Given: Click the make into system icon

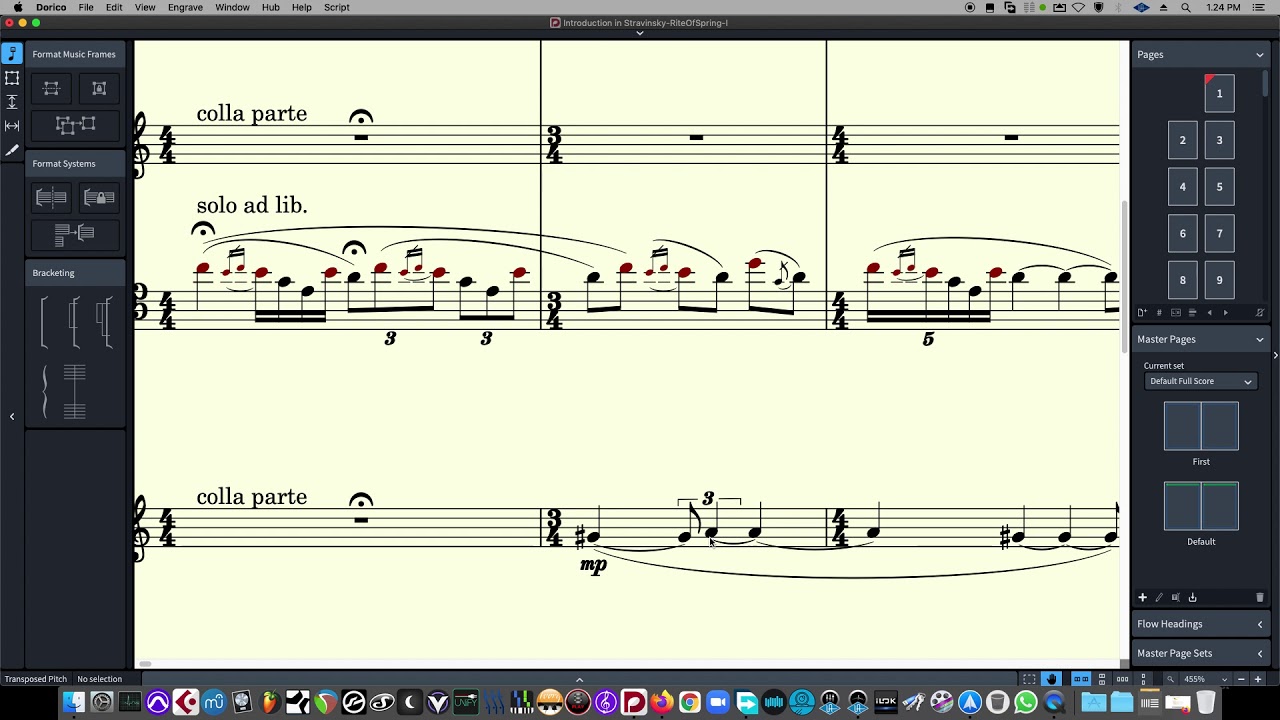Looking at the screenshot, I should tap(75, 235).
